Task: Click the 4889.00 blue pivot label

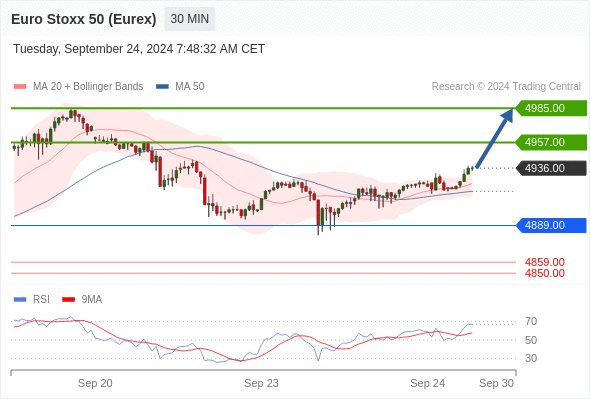Action: (551, 225)
